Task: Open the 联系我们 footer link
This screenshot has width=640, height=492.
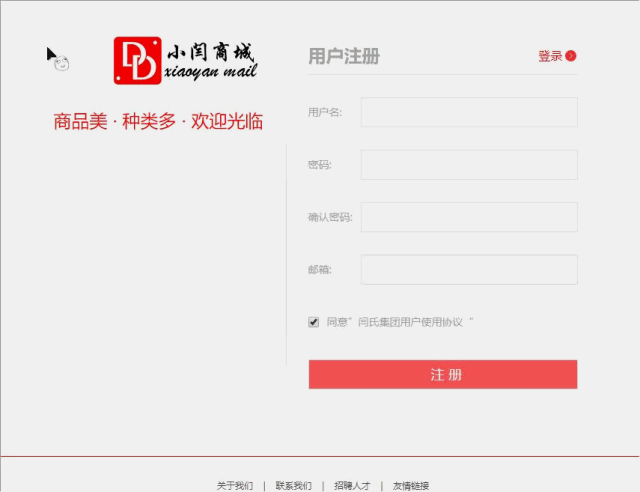Action: pyautogui.click(x=293, y=485)
